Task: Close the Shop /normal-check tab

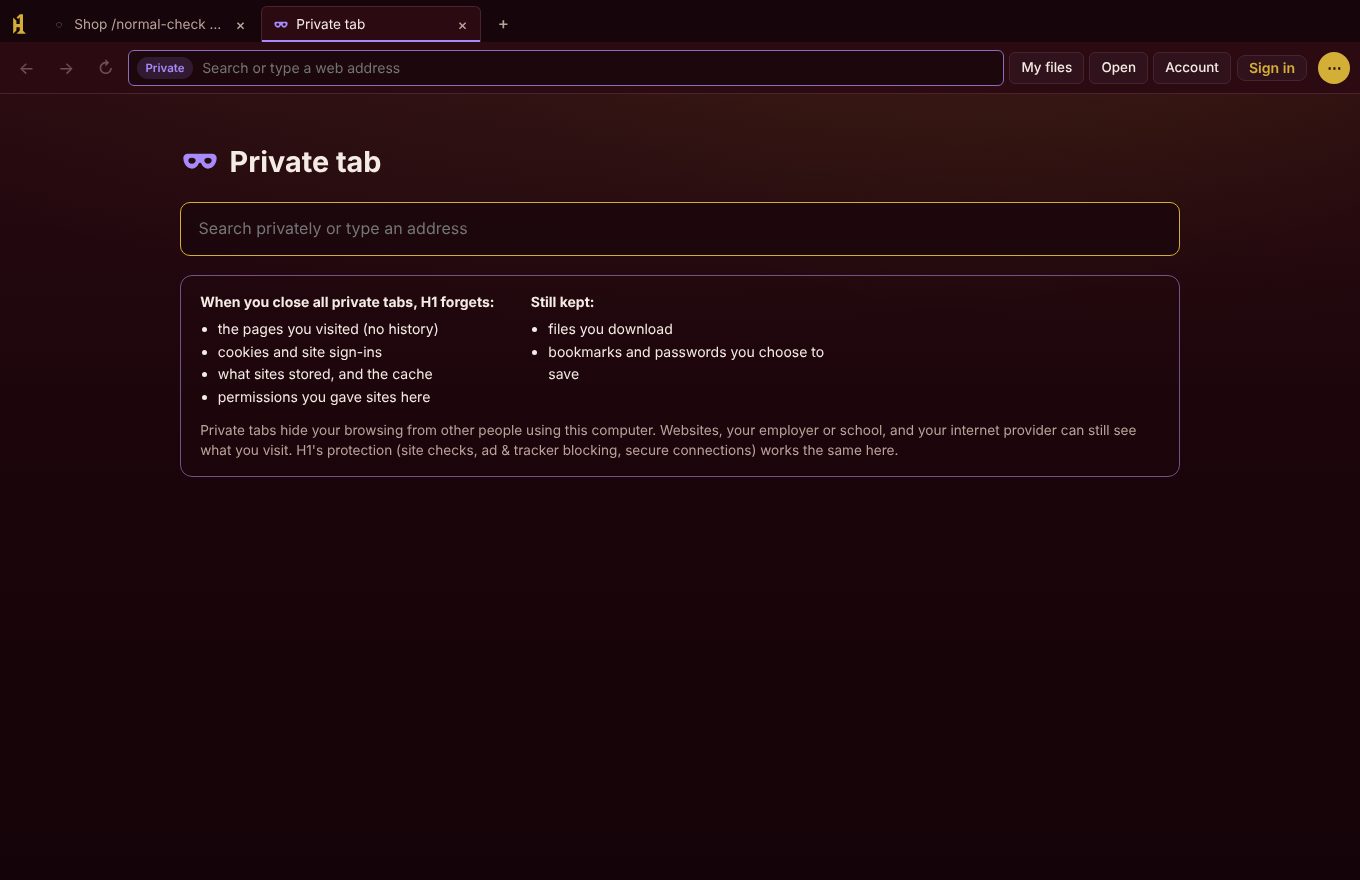Action: [x=240, y=25]
